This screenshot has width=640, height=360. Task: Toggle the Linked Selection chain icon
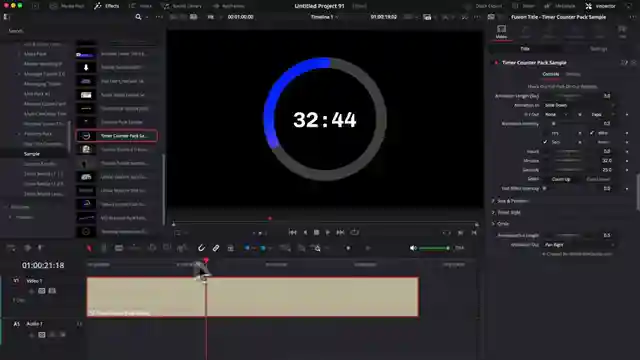[216, 248]
